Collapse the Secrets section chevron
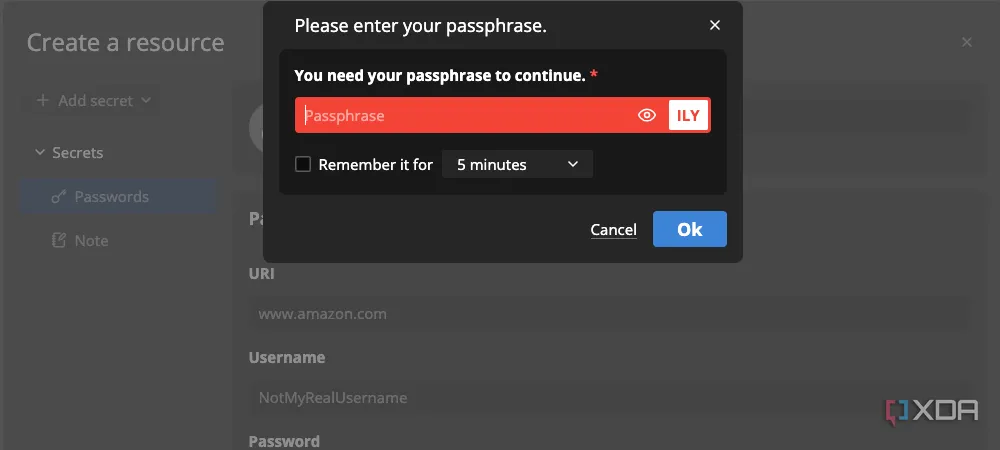The height and width of the screenshot is (450, 1000). click(x=40, y=153)
